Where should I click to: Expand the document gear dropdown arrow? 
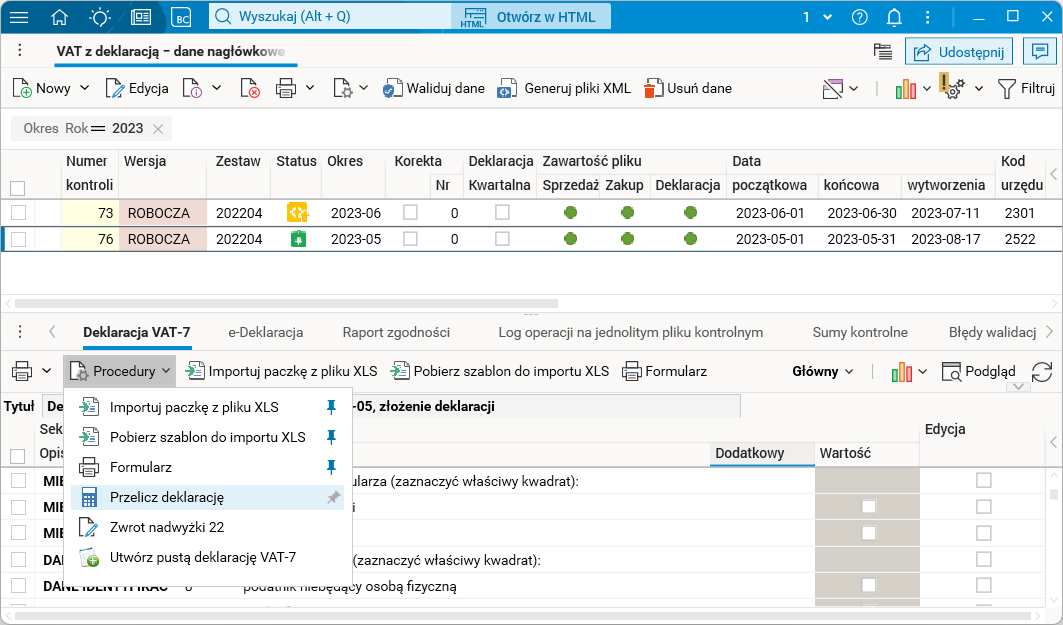coord(363,88)
